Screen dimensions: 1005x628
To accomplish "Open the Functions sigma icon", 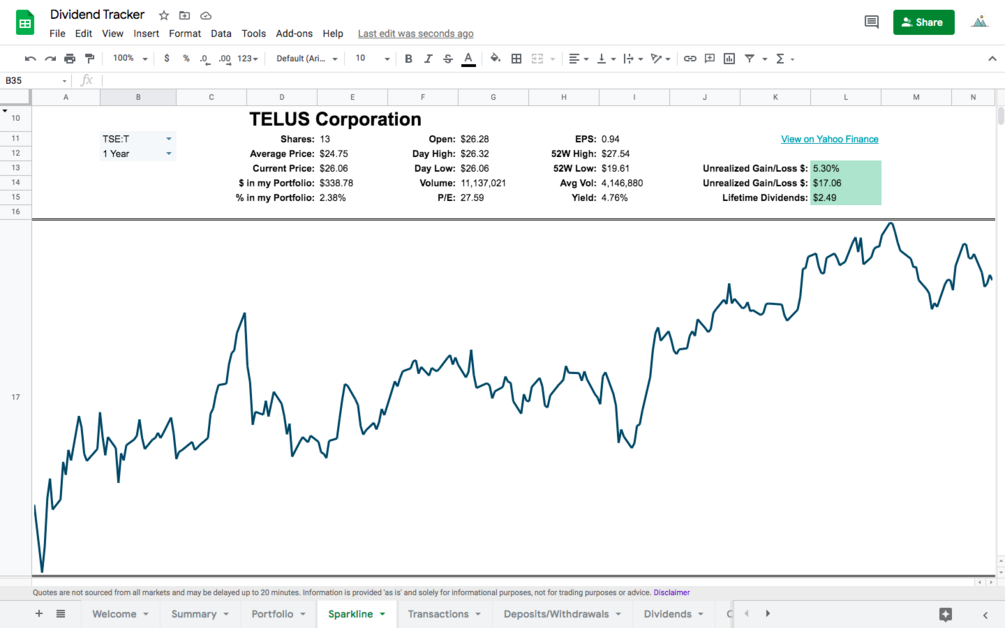I will tap(780, 58).
